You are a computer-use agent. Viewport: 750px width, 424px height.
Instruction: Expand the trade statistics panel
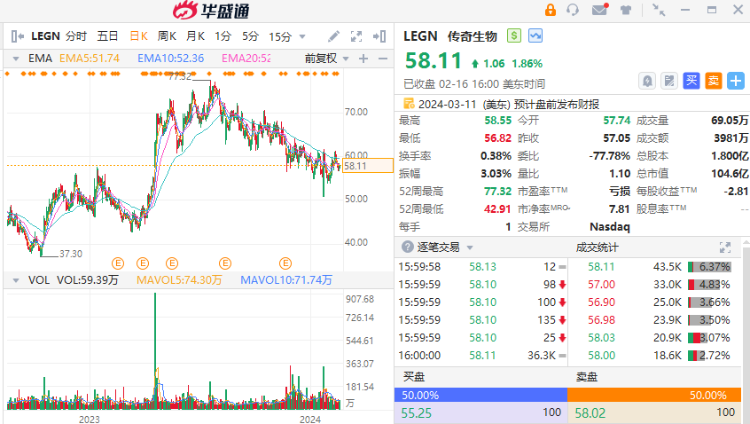point(725,247)
